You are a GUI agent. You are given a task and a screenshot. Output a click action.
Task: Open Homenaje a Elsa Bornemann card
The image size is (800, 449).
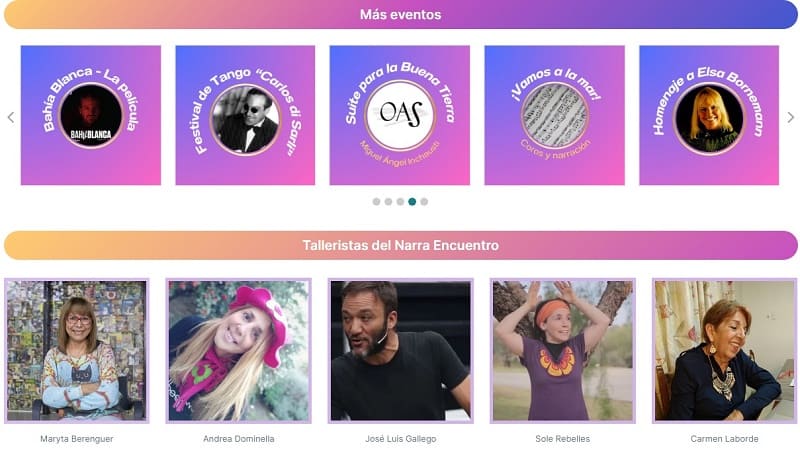pyautogui.click(x=709, y=115)
